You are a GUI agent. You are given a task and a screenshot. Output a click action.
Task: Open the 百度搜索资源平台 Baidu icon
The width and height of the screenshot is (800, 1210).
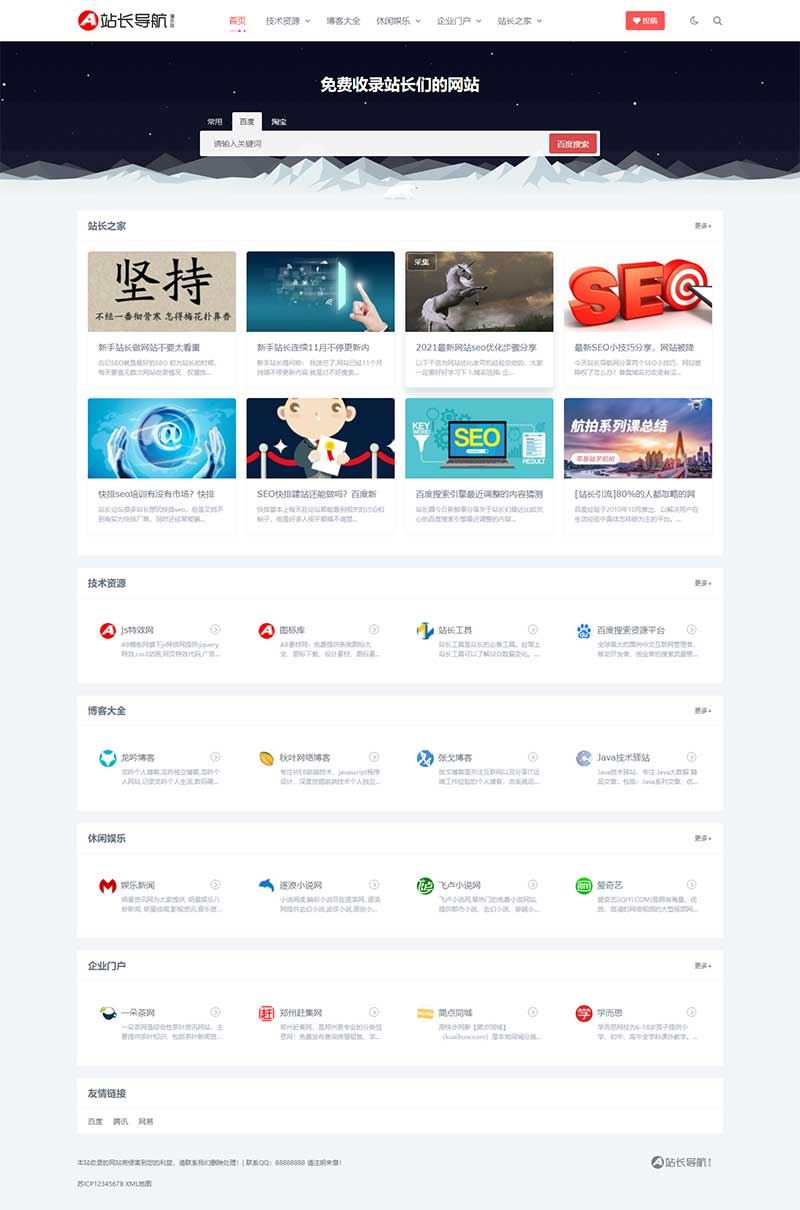(x=584, y=629)
